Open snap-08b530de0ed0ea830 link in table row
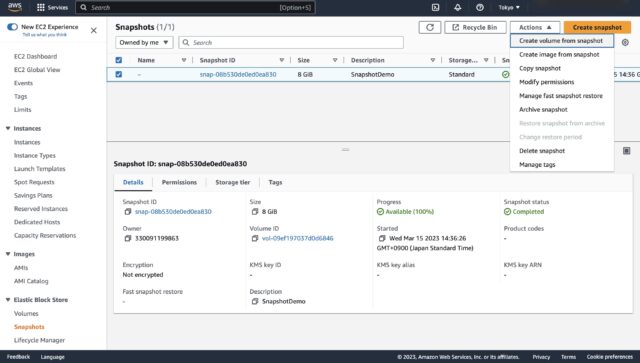Viewport: 640px width, 363px height. [x=238, y=74]
